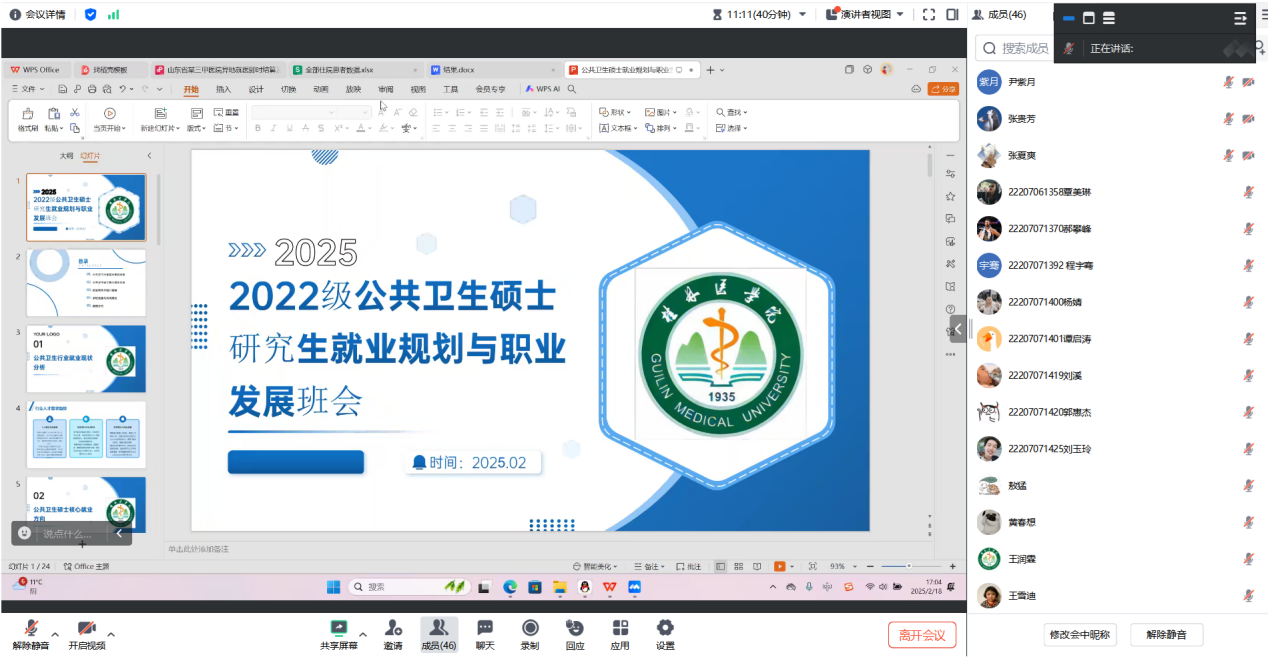
Task: Open 会议详情 meeting details at top left
Action: [x=38, y=14]
